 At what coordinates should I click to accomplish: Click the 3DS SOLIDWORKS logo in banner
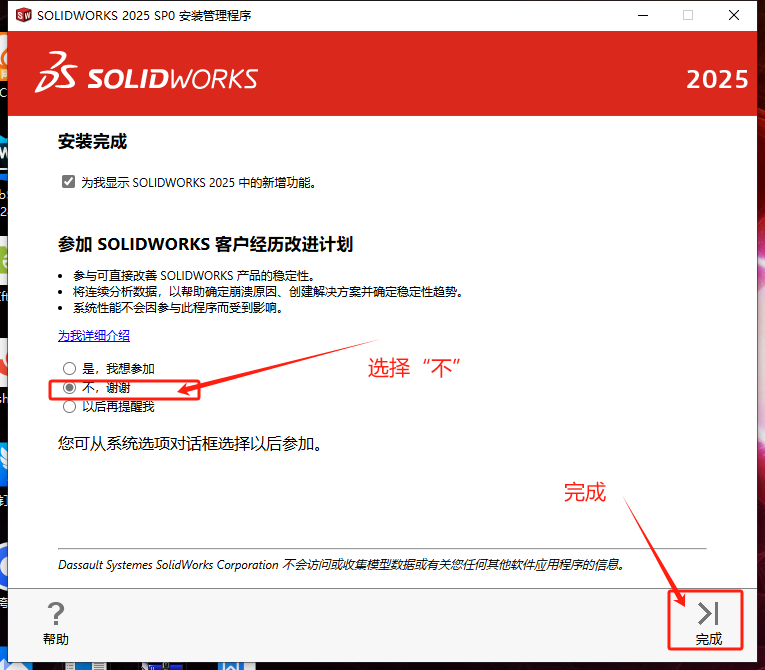[146, 73]
